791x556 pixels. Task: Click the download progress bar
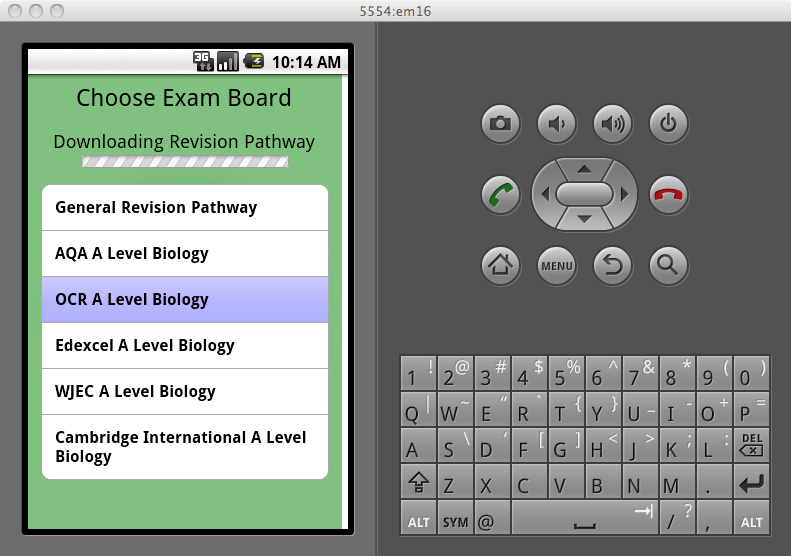pyautogui.click(x=185, y=161)
